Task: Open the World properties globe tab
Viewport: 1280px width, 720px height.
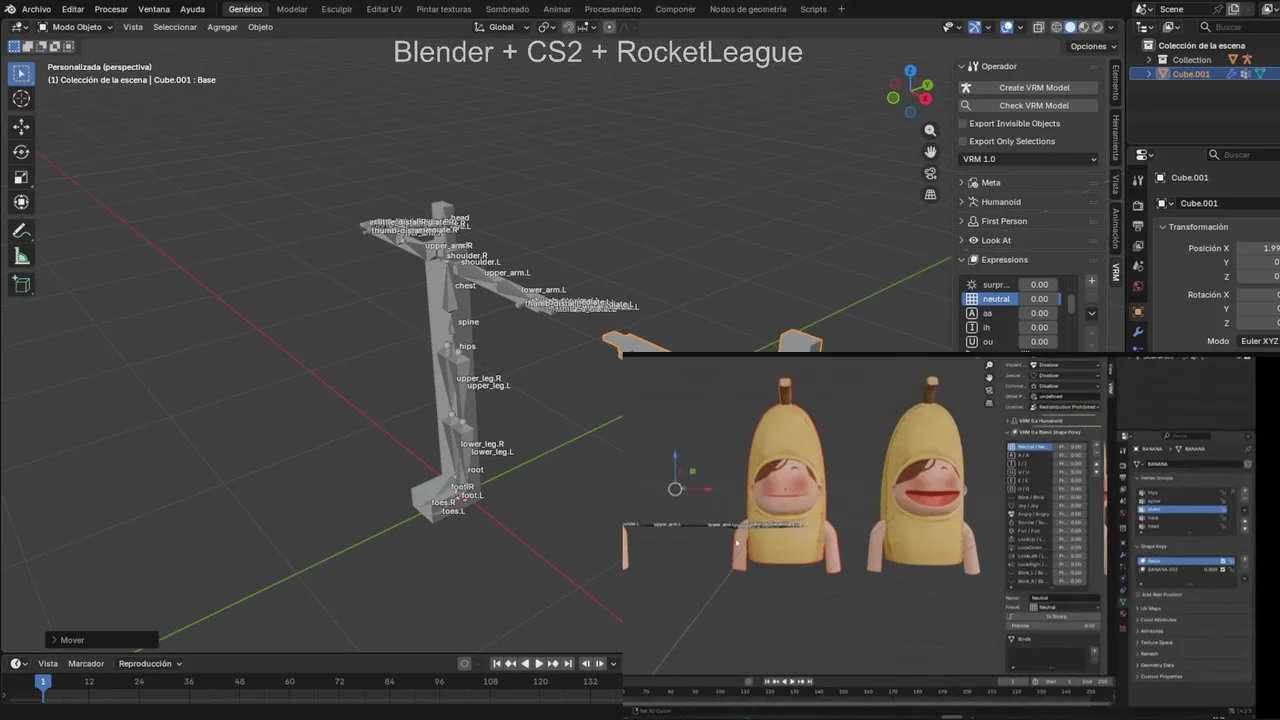Action: (1138, 287)
